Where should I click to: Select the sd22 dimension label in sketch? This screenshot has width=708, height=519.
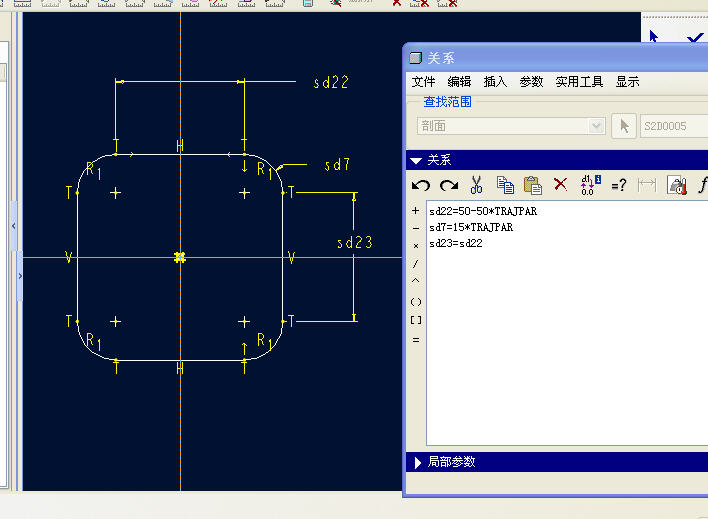click(331, 82)
